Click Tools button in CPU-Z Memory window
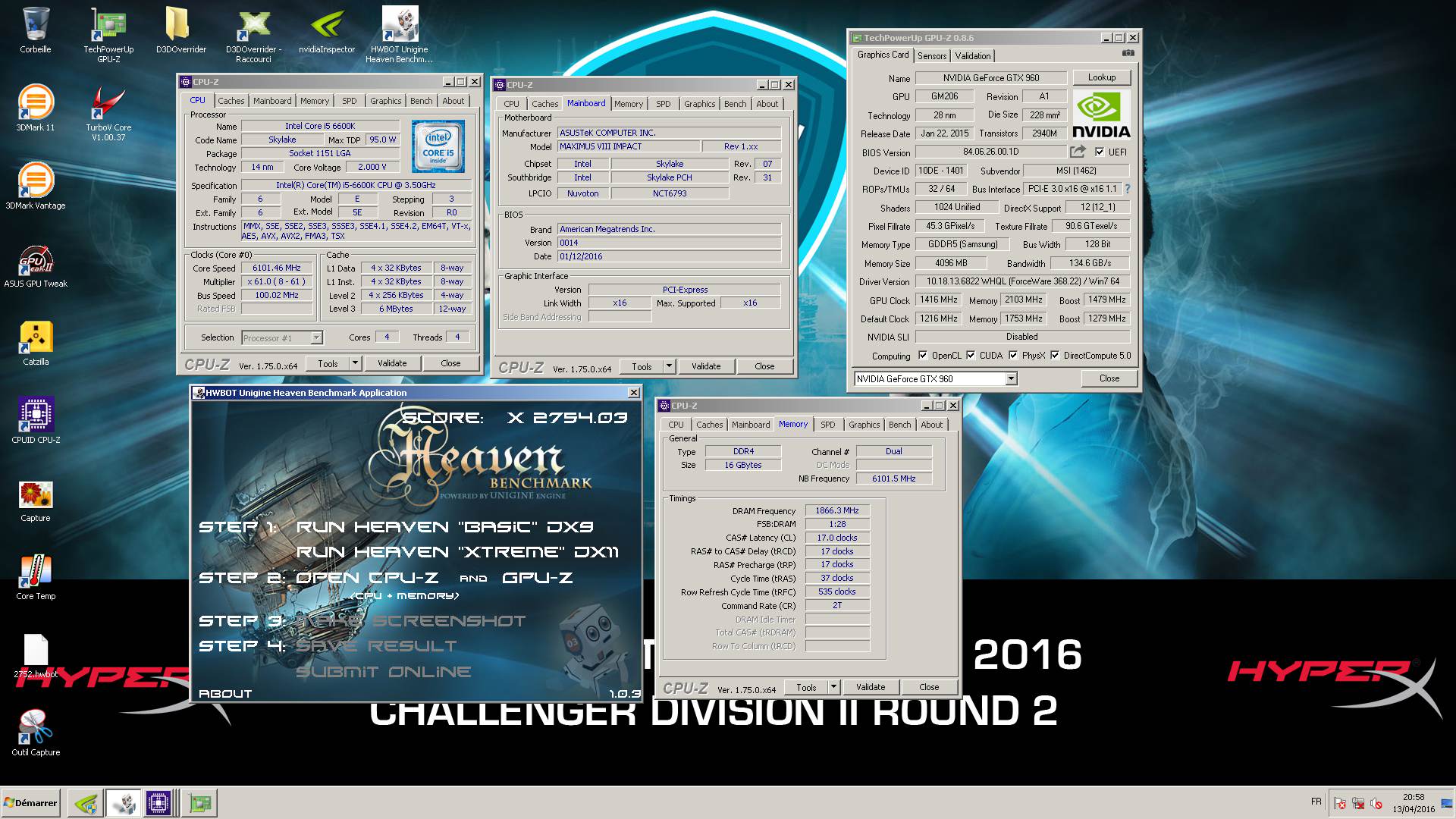The width and height of the screenshot is (1456, 819). pyautogui.click(x=806, y=687)
